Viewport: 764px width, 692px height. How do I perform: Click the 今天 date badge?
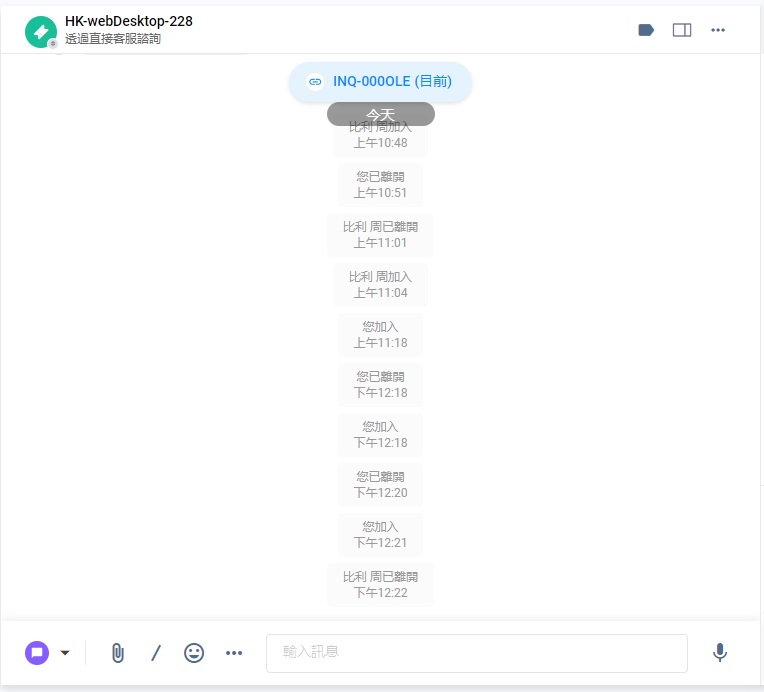click(x=381, y=114)
